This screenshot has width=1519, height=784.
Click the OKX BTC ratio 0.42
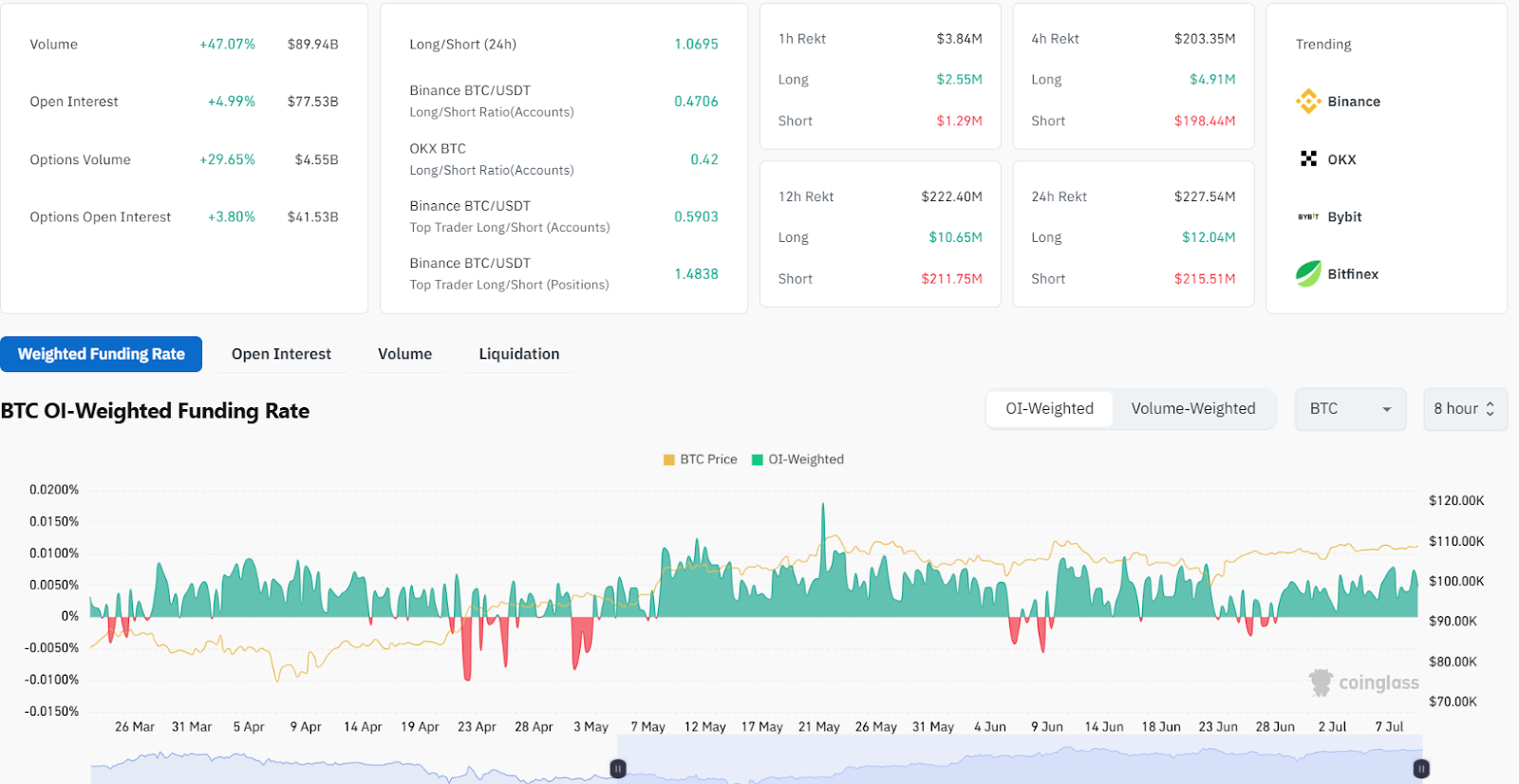click(703, 159)
